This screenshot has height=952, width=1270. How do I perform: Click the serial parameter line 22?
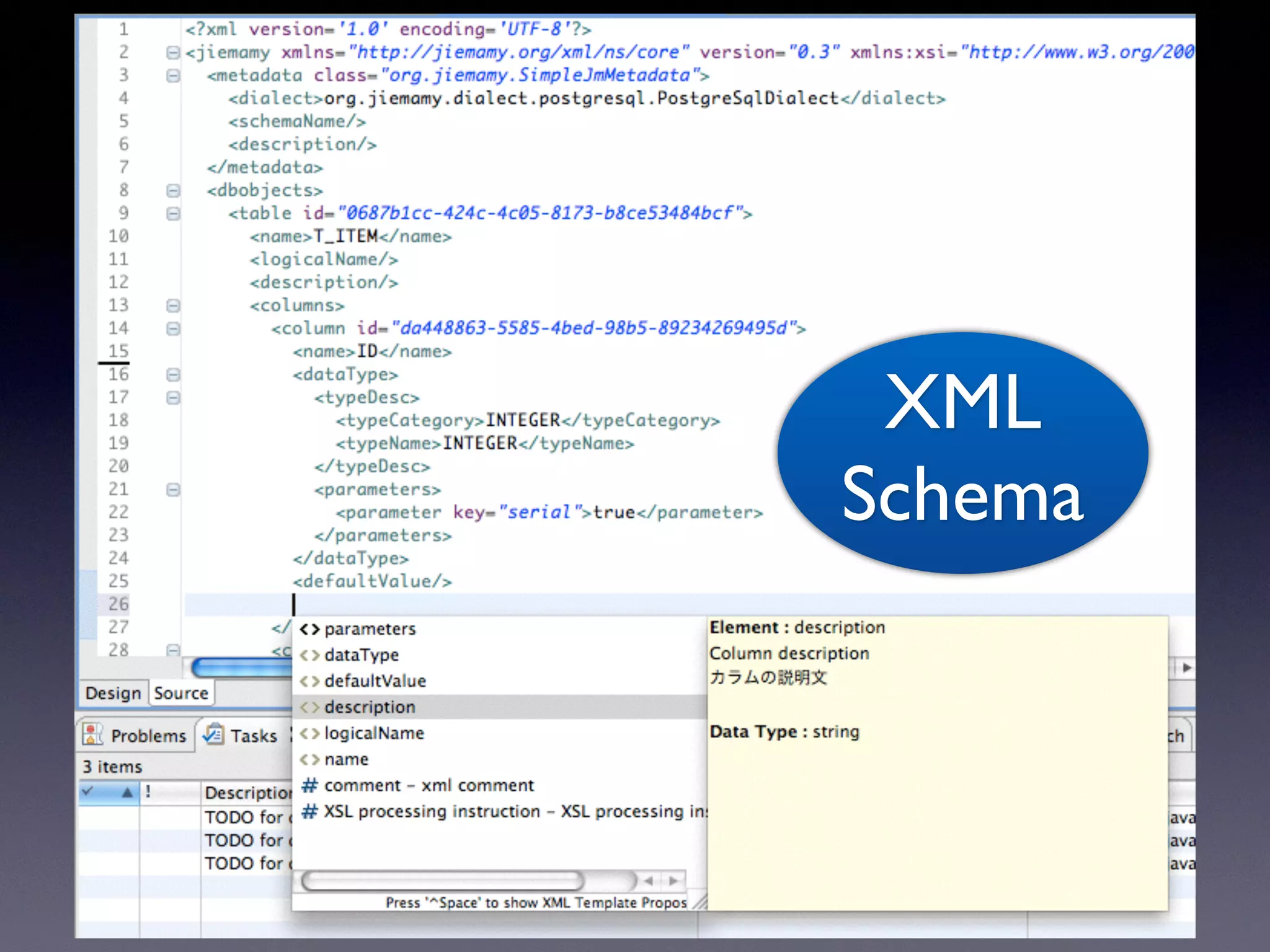(549, 513)
